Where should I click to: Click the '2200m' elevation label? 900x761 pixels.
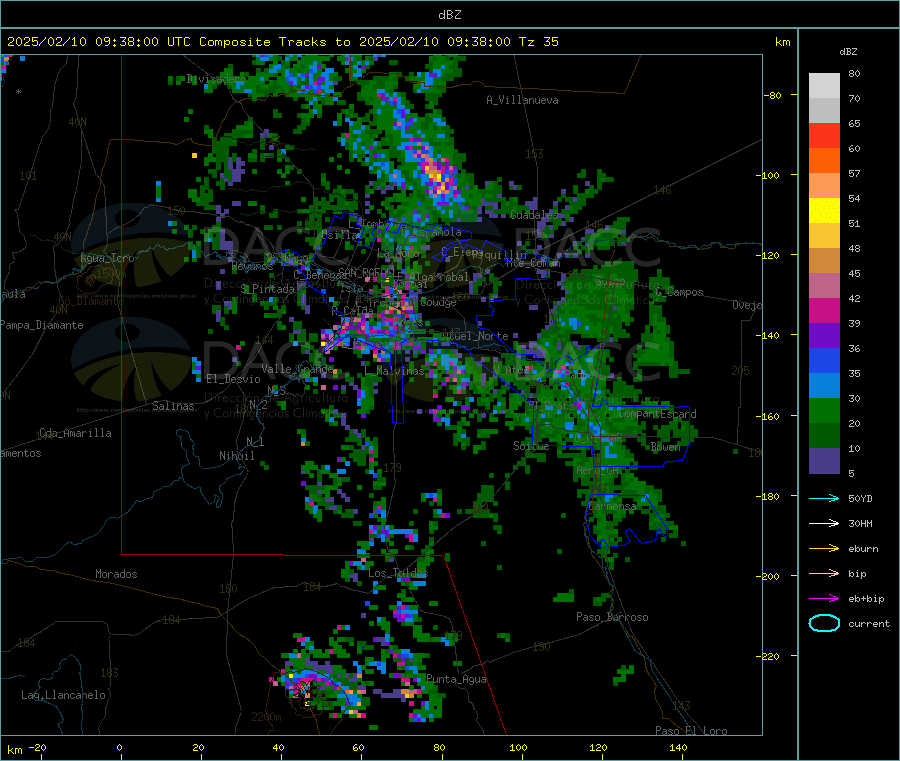coord(266,717)
